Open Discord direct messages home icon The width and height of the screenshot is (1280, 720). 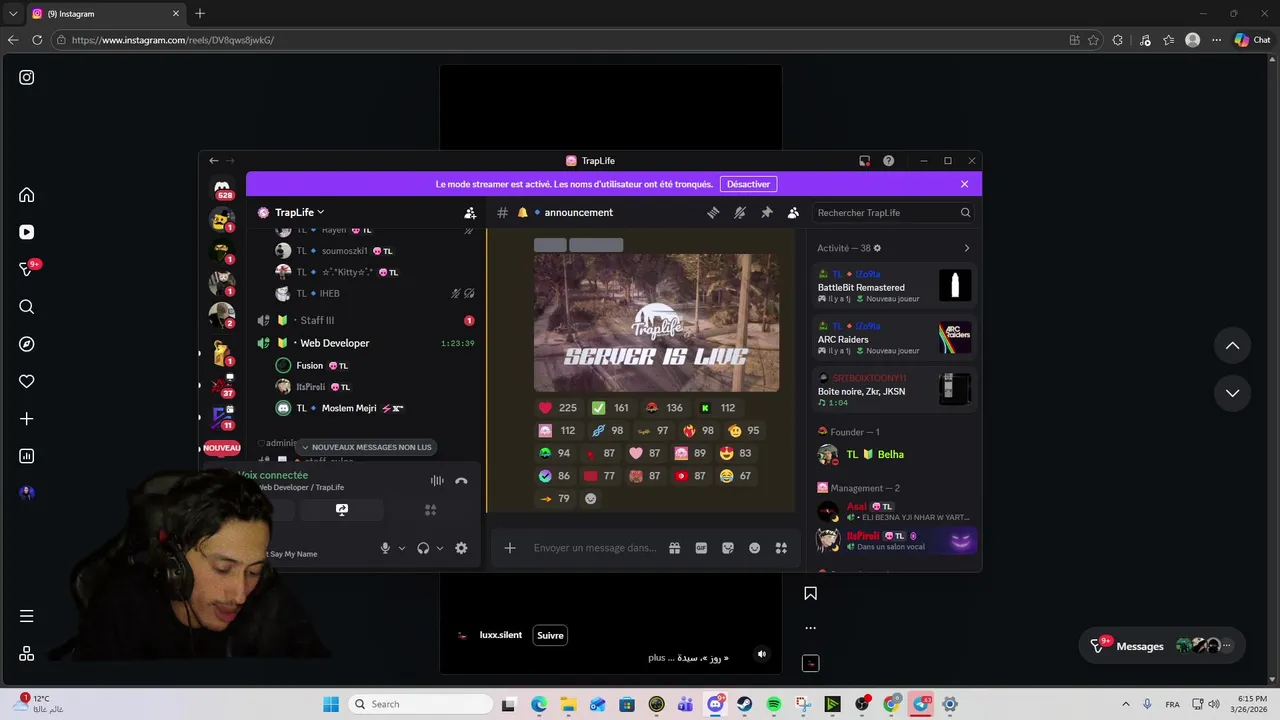[x=222, y=188]
